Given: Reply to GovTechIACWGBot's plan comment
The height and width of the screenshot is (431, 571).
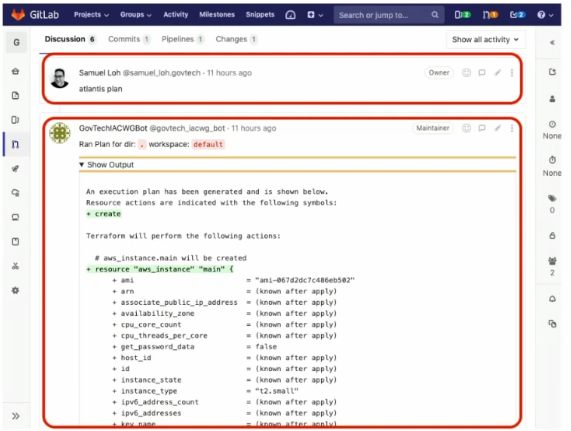Looking at the screenshot, I should click(482, 128).
